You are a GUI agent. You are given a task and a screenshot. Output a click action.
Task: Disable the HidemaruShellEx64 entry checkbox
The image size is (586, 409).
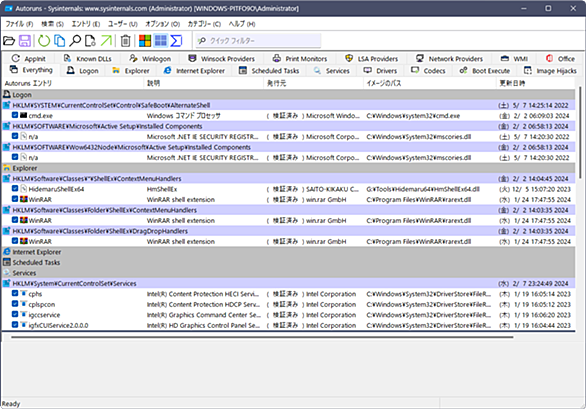[x=15, y=188]
